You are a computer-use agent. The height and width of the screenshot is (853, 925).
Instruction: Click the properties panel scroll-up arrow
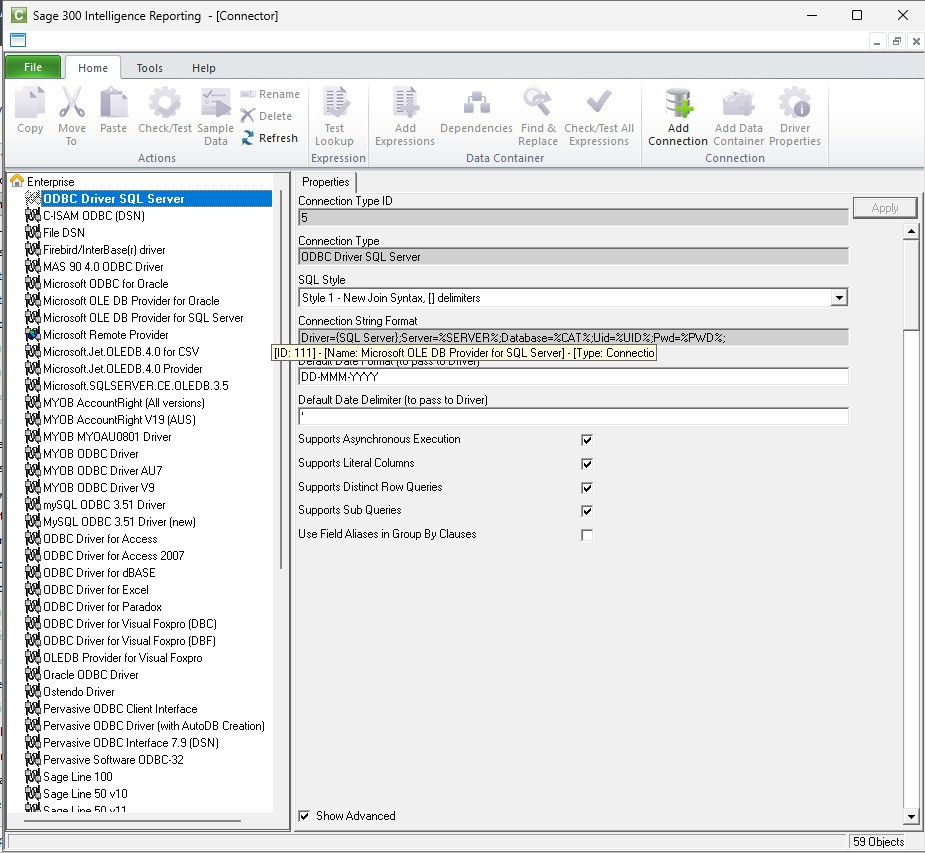911,231
